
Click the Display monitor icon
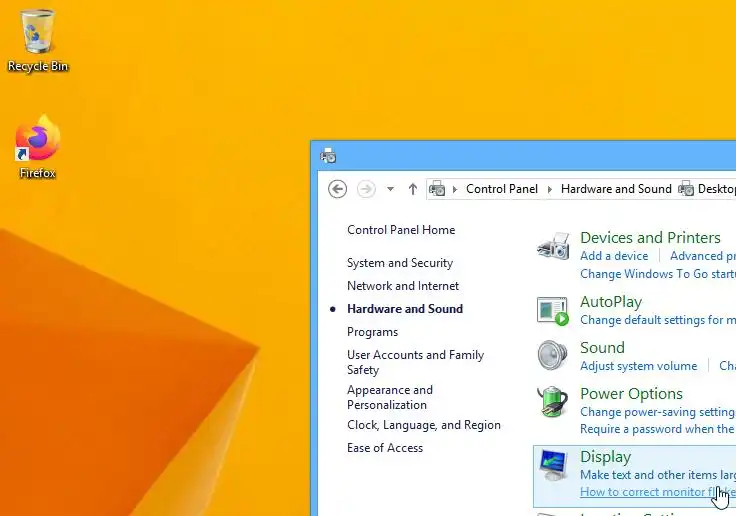coord(553,465)
